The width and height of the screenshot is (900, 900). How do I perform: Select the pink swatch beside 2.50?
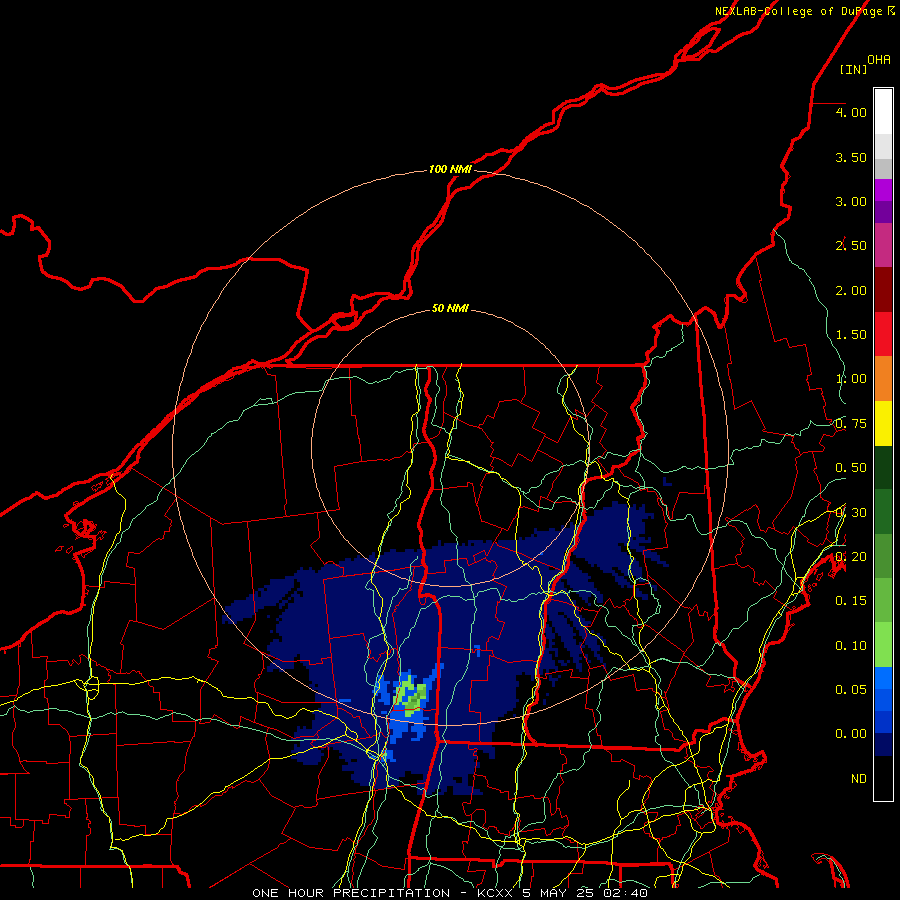pyautogui.click(x=883, y=245)
